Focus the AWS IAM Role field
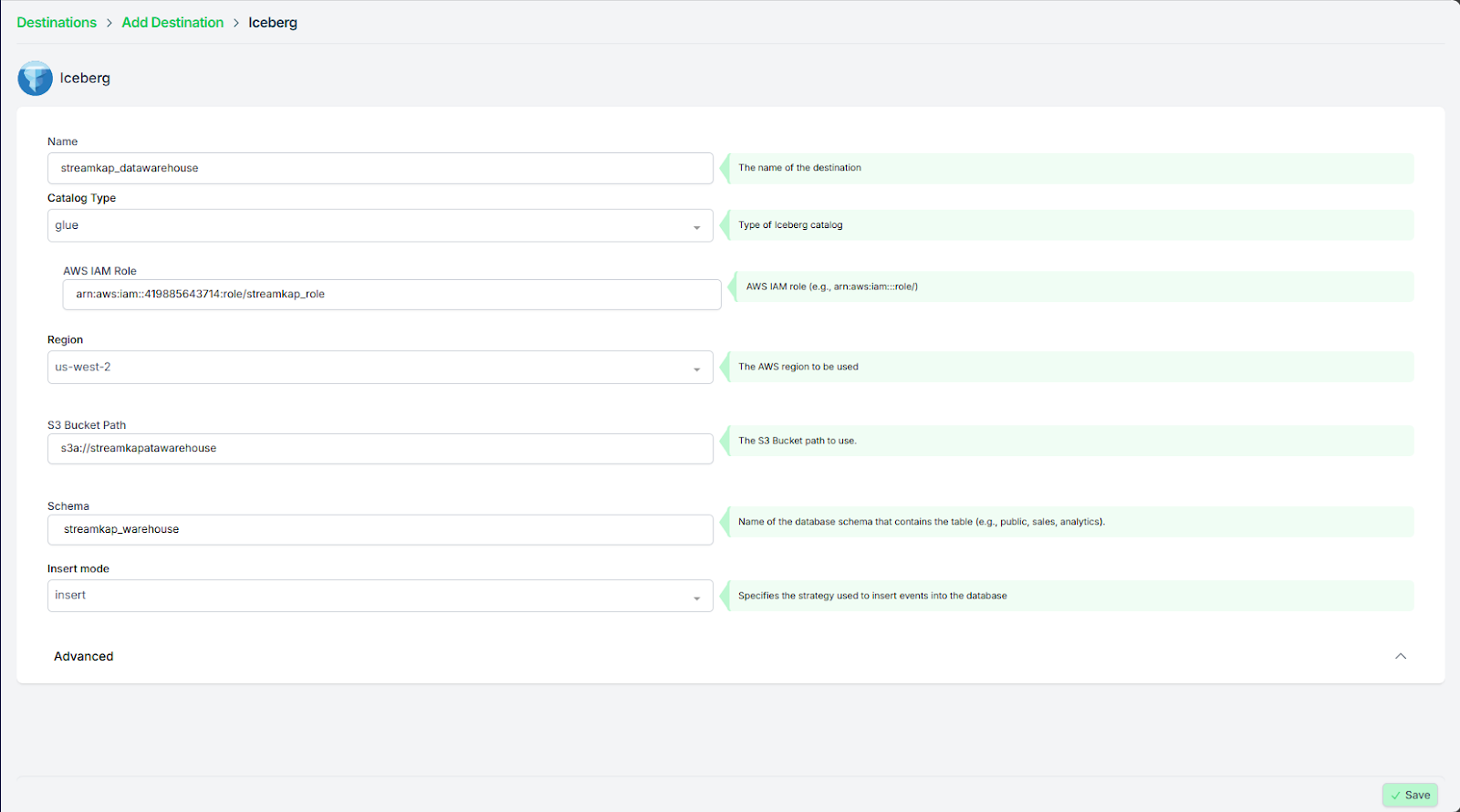The width and height of the screenshot is (1460, 812). [x=392, y=295]
